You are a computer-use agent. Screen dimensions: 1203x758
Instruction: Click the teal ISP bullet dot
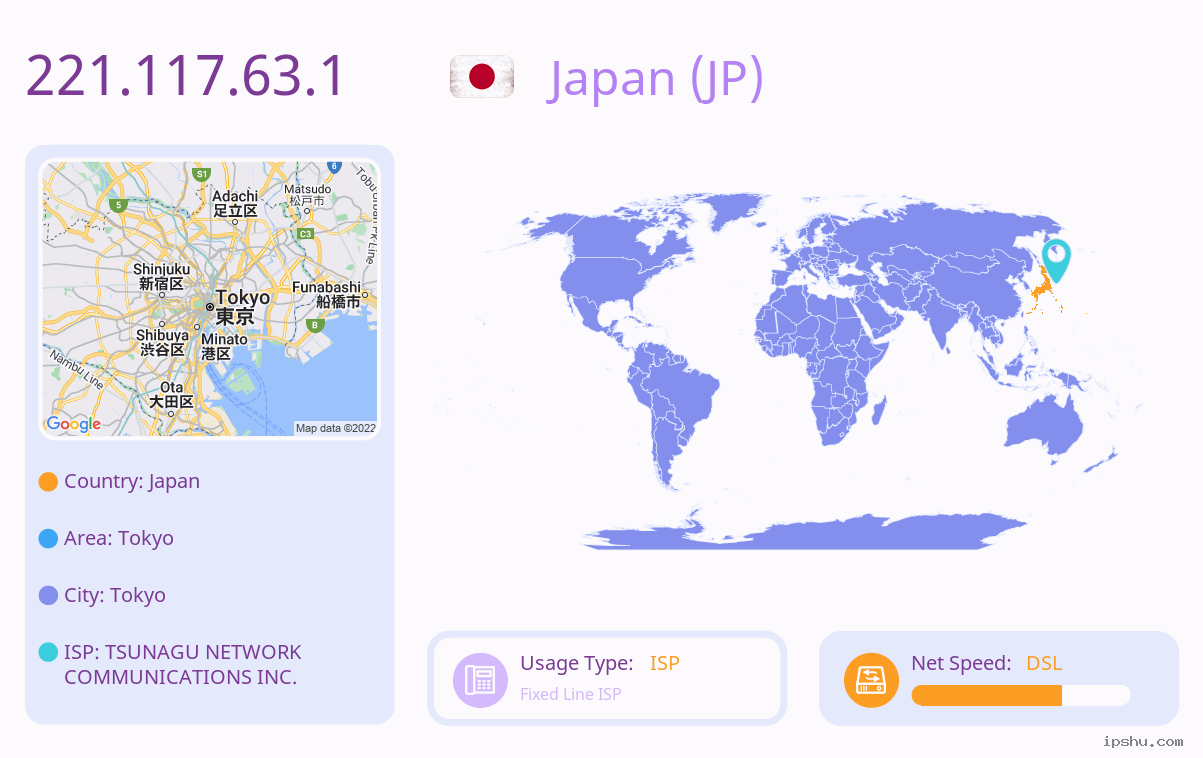point(48,652)
